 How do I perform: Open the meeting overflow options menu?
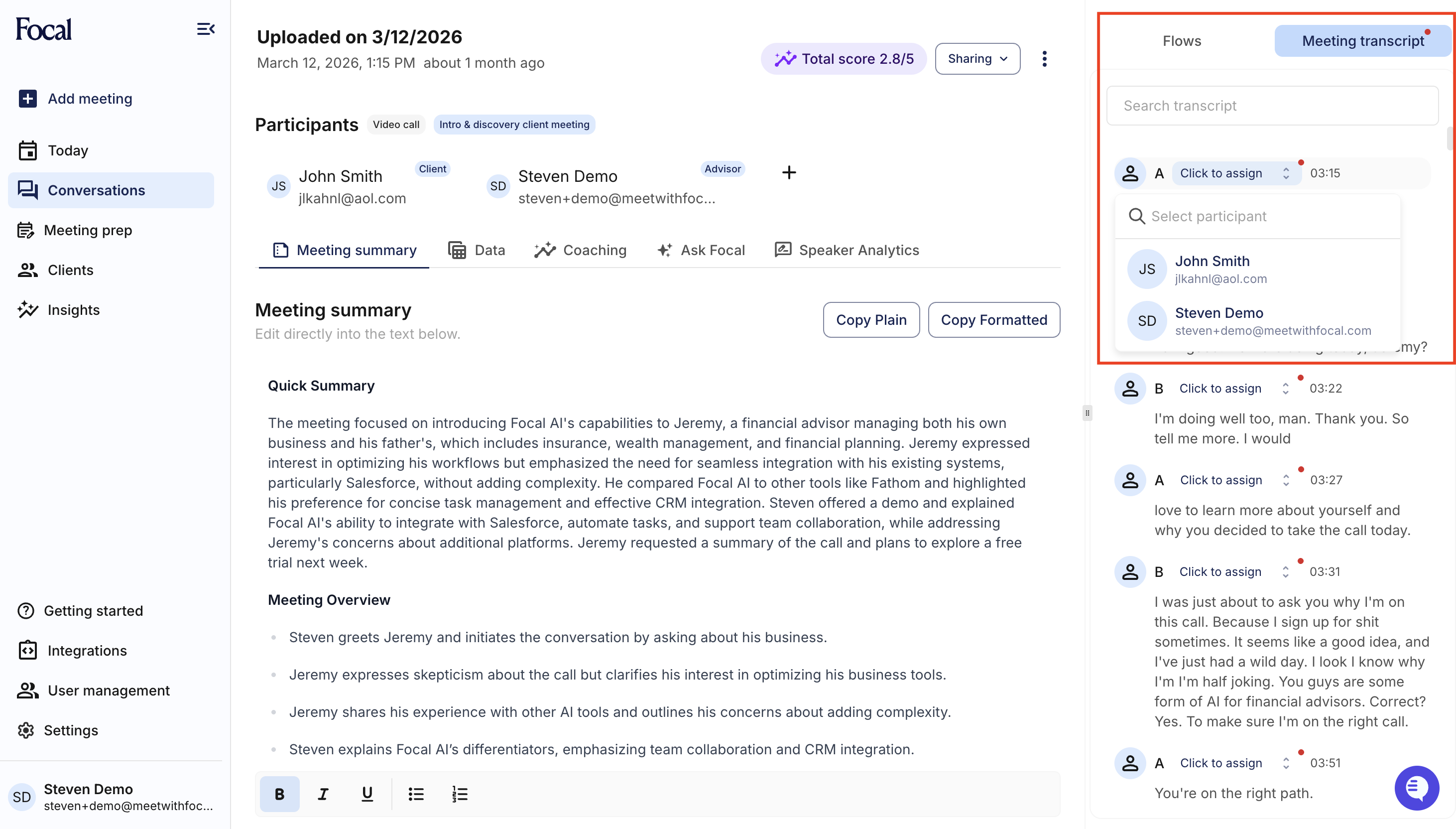pos(1044,59)
